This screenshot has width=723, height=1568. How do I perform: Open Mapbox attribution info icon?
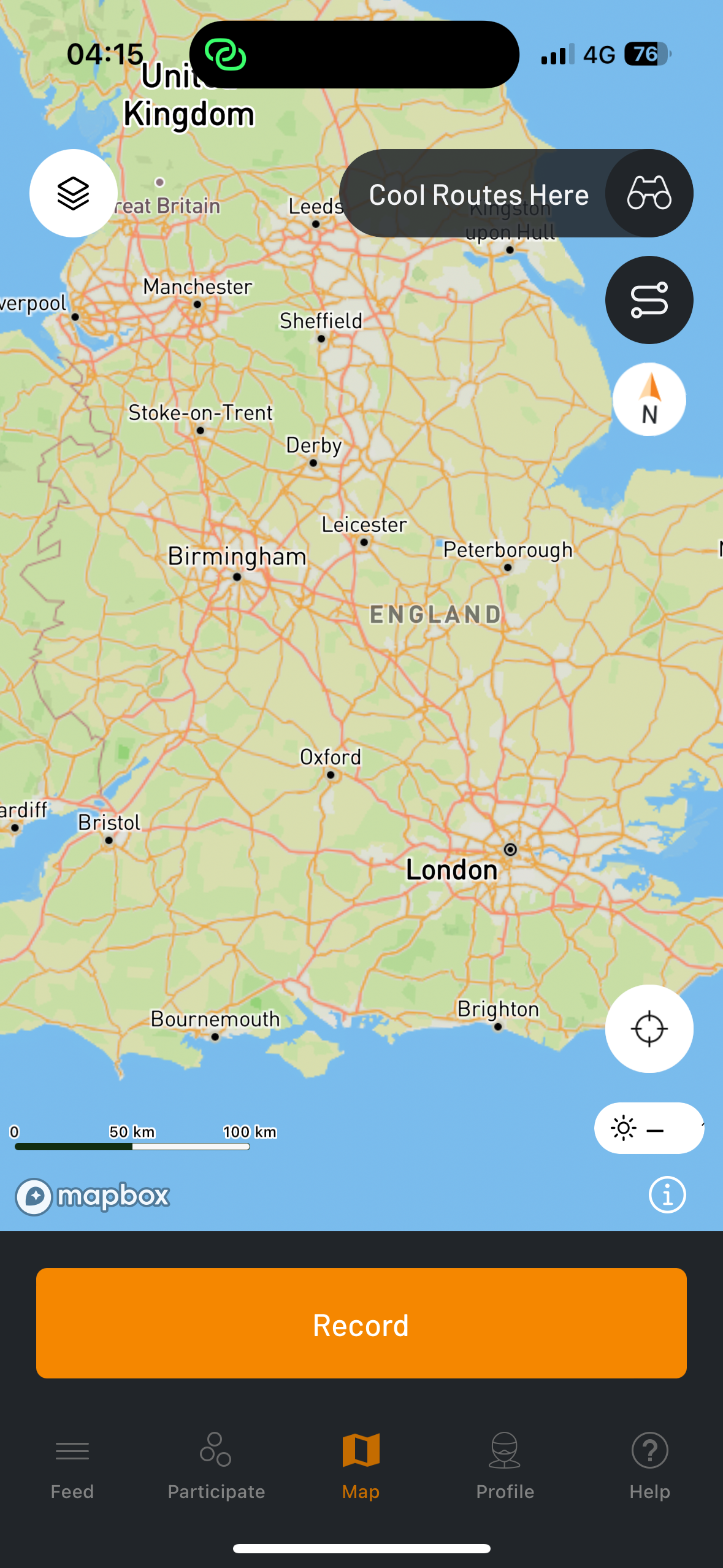[667, 1194]
